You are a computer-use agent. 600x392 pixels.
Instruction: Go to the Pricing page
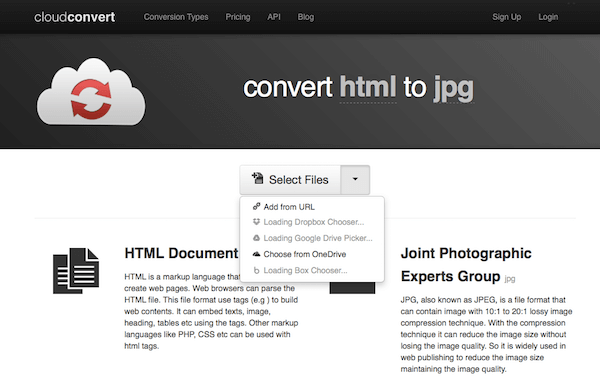[x=238, y=17]
